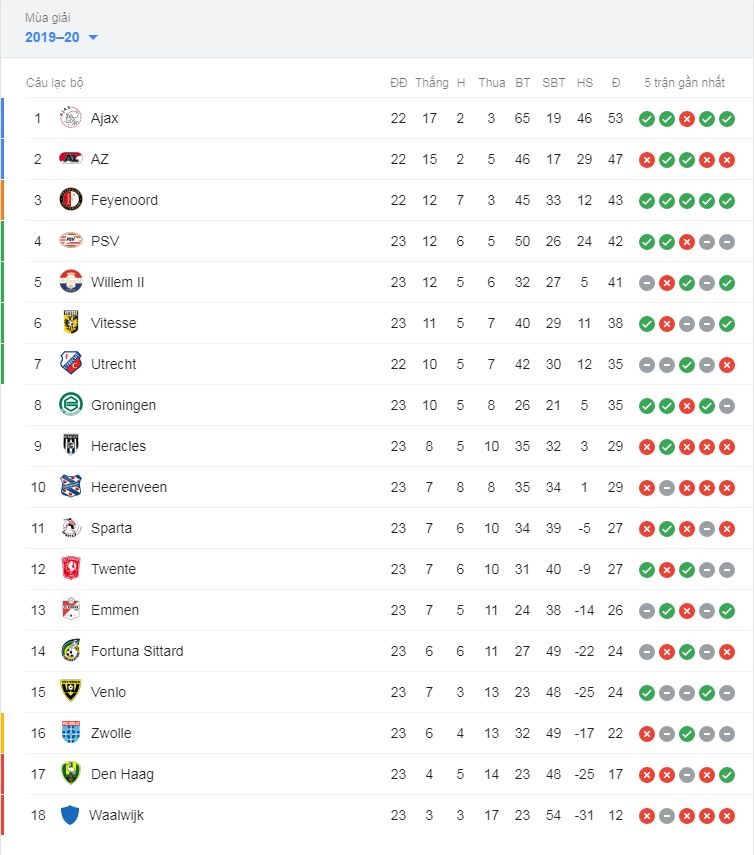Click the Groningen green logo

[70, 405]
